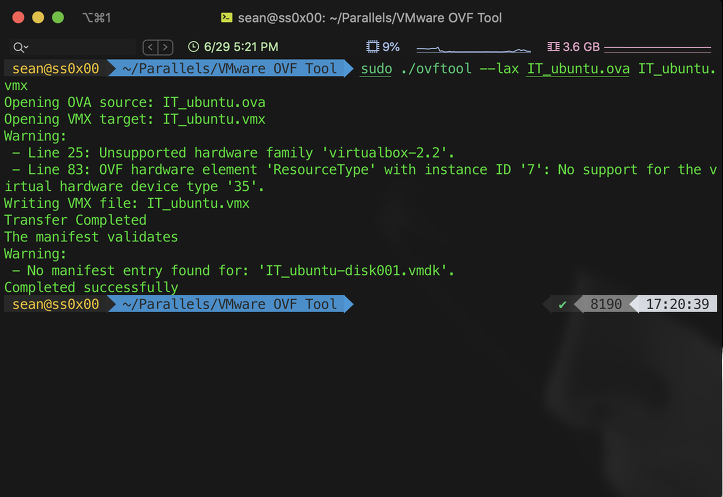The height and width of the screenshot is (497, 723).
Task: Click the 'Transfer Completed' line
Action: click(x=75, y=220)
